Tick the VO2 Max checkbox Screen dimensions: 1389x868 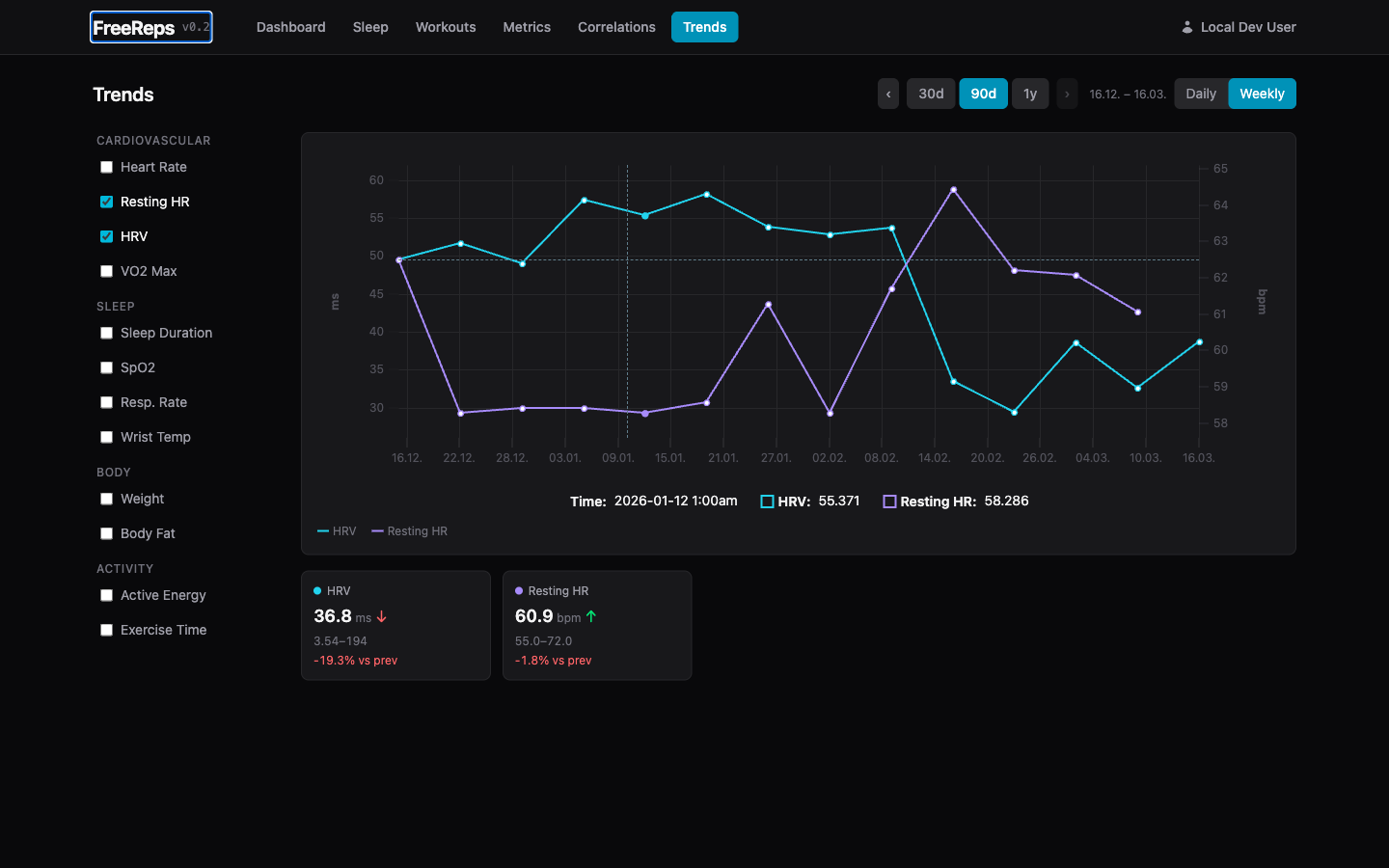pos(107,271)
